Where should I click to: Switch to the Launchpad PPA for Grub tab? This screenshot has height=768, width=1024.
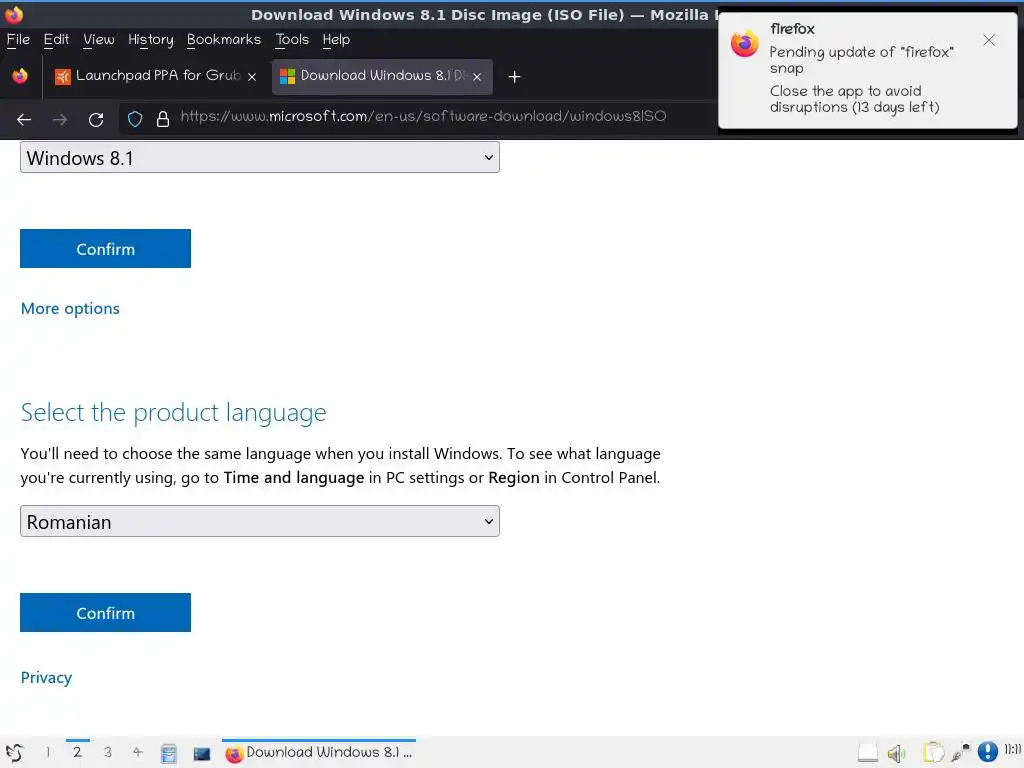[157, 76]
